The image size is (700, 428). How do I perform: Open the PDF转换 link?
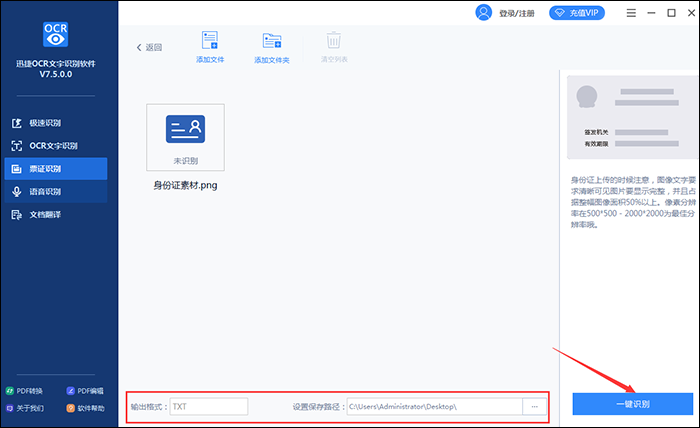tap(25, 391)
